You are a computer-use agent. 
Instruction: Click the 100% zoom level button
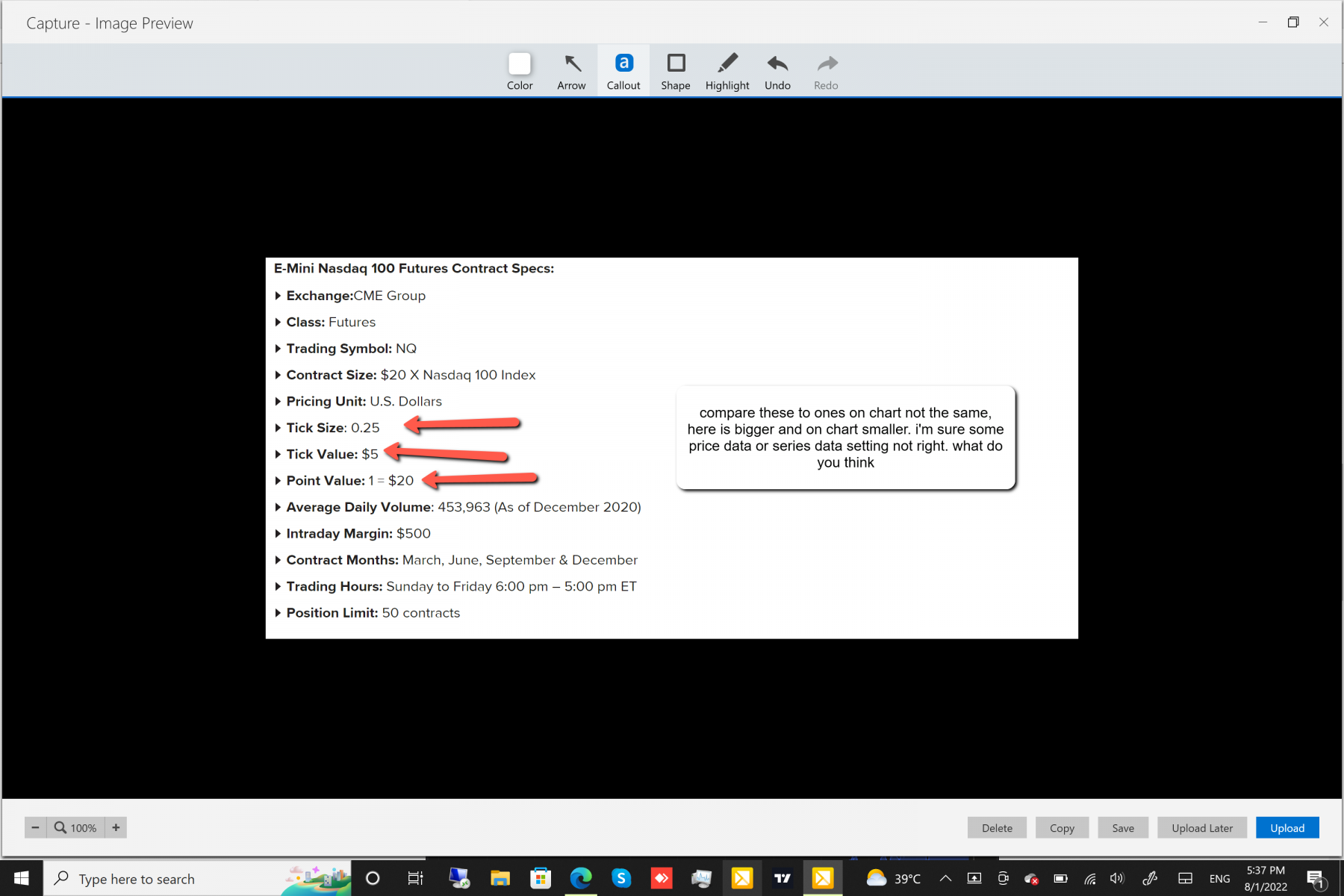76,827
